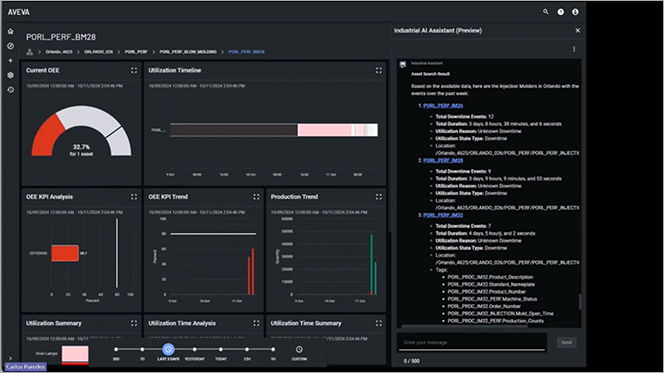Viewport: 664px width, 373px height.
Task: Maximize the Utilization Time Summary widget
Action: click(379, 323)
